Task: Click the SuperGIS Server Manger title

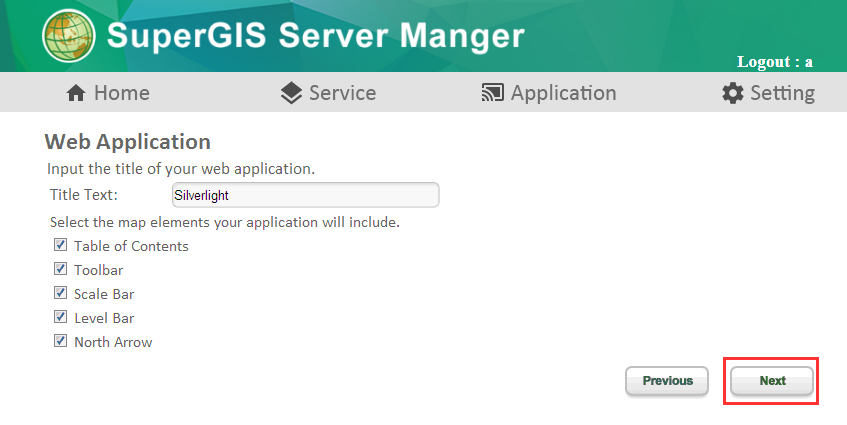Action: tap(315, 36)
